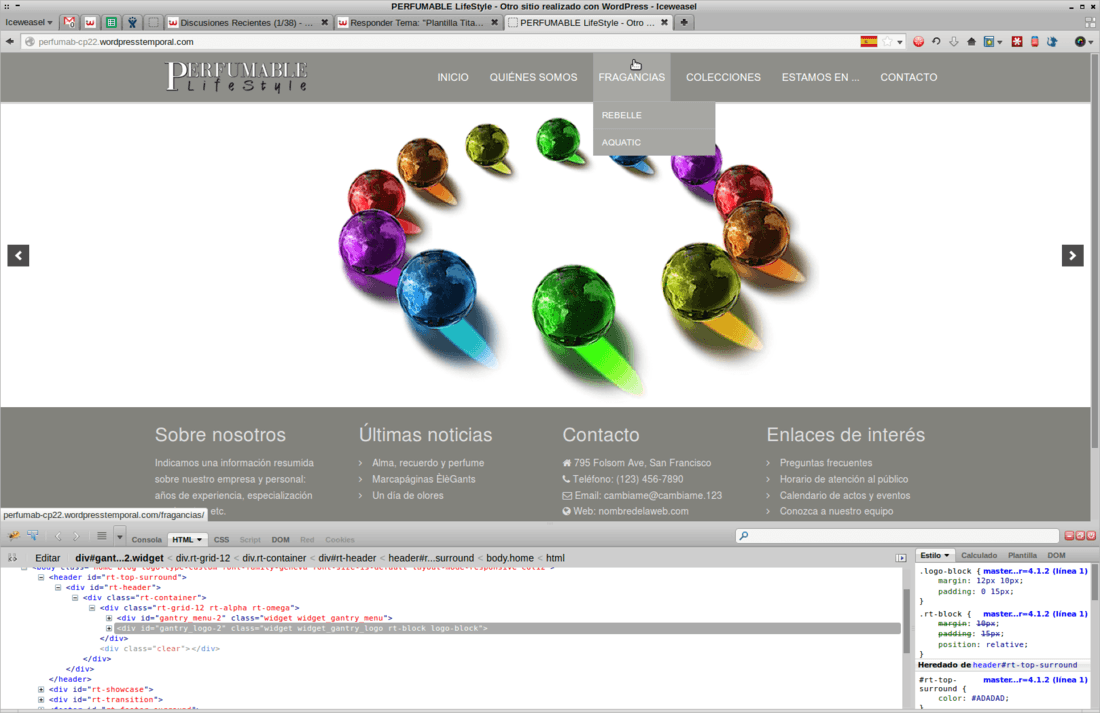Image resolution: width=1100 pixels, height=713 pixels.
Task: Collapse the div.rt-container node
Action: 75,598
